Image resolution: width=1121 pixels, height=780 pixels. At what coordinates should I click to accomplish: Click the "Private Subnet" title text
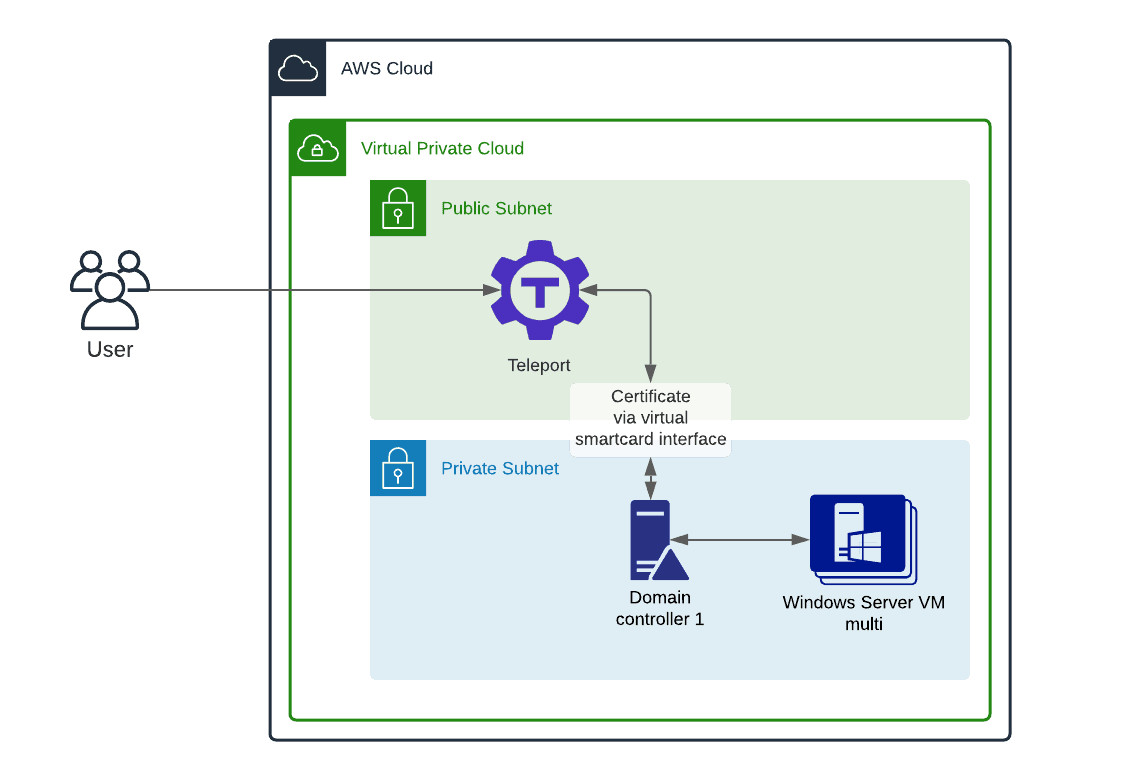coord(500,468)
